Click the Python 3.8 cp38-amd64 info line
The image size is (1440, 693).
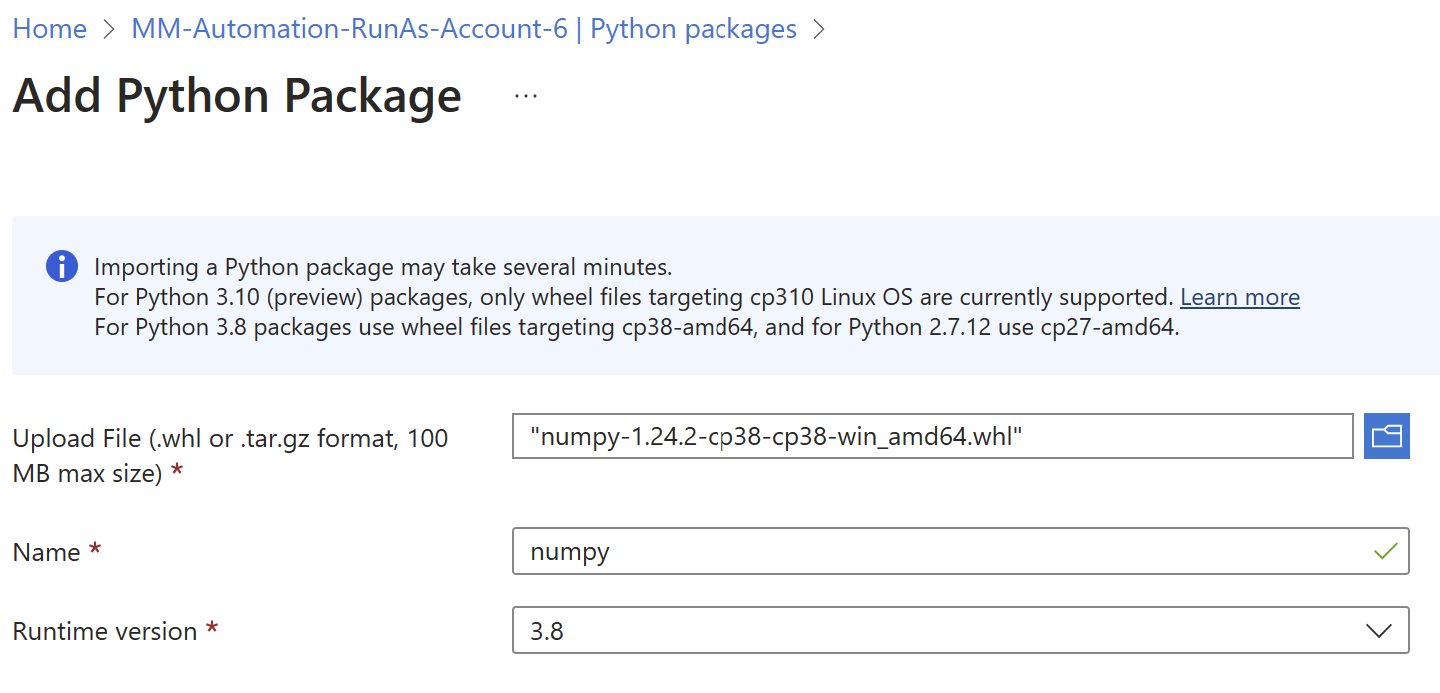pos(636,327)
